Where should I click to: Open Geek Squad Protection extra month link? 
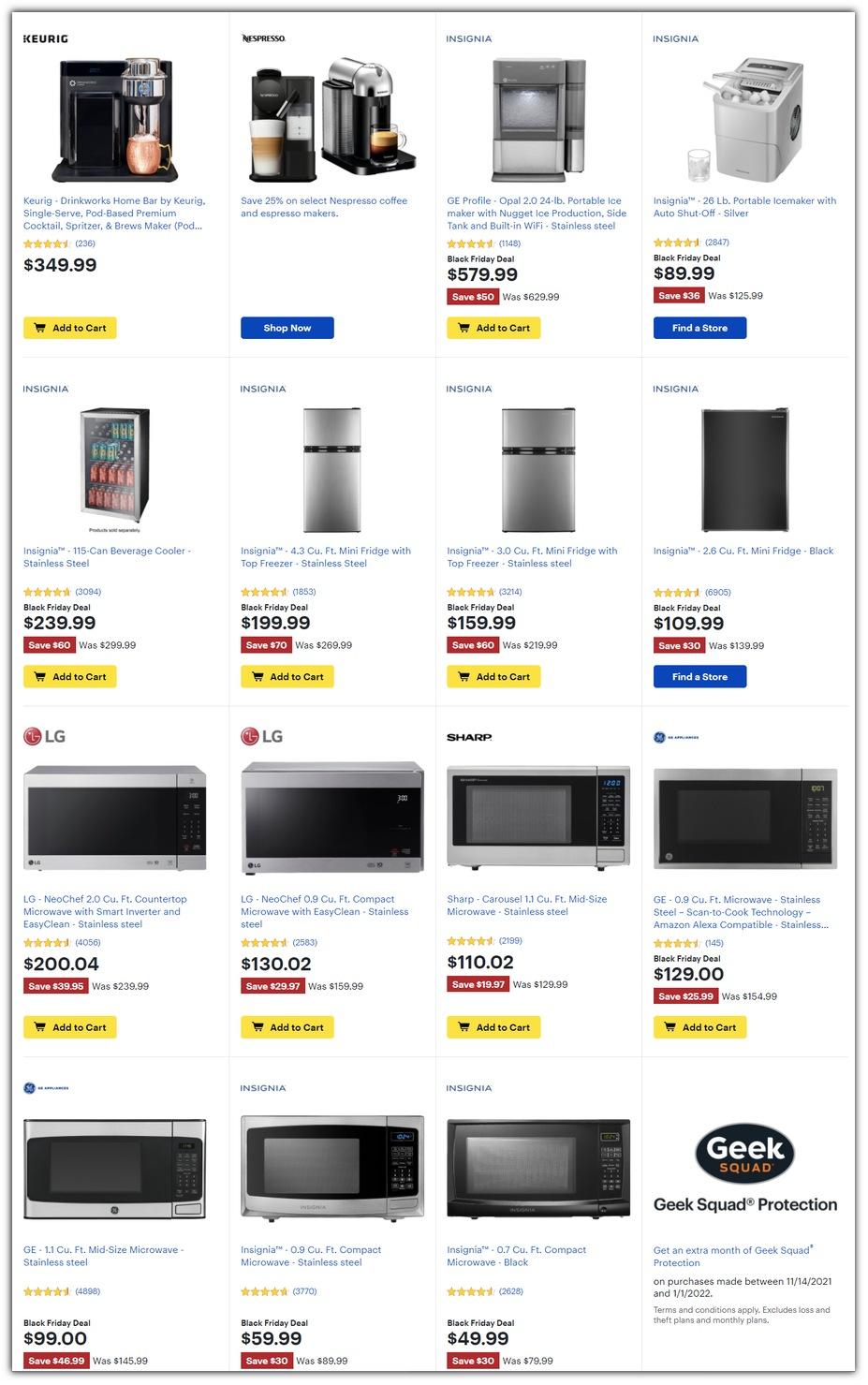click(x=732, y=1256)
